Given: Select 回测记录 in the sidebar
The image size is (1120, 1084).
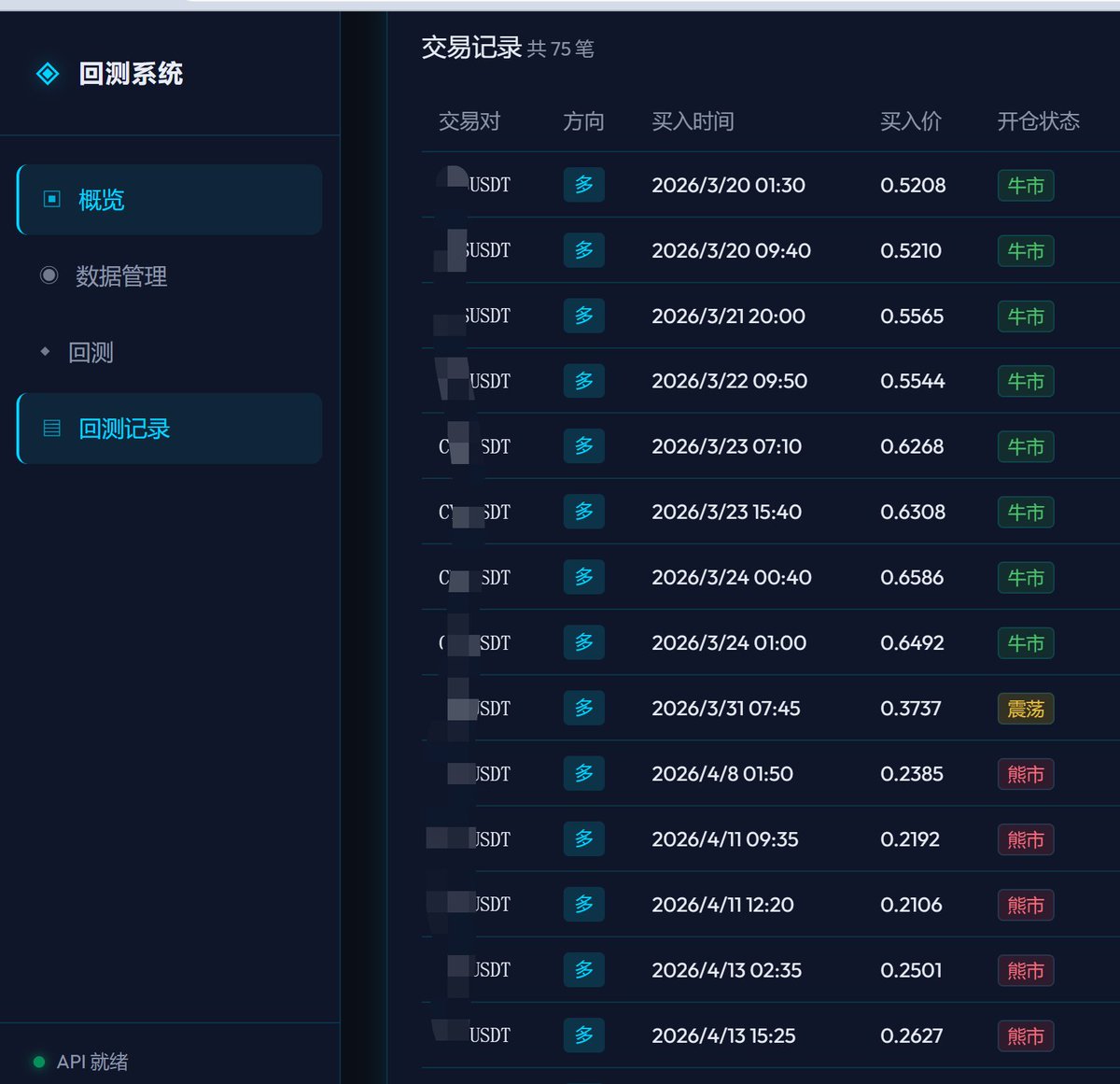Looking at the screenshot, I should [x=170, y=429].
